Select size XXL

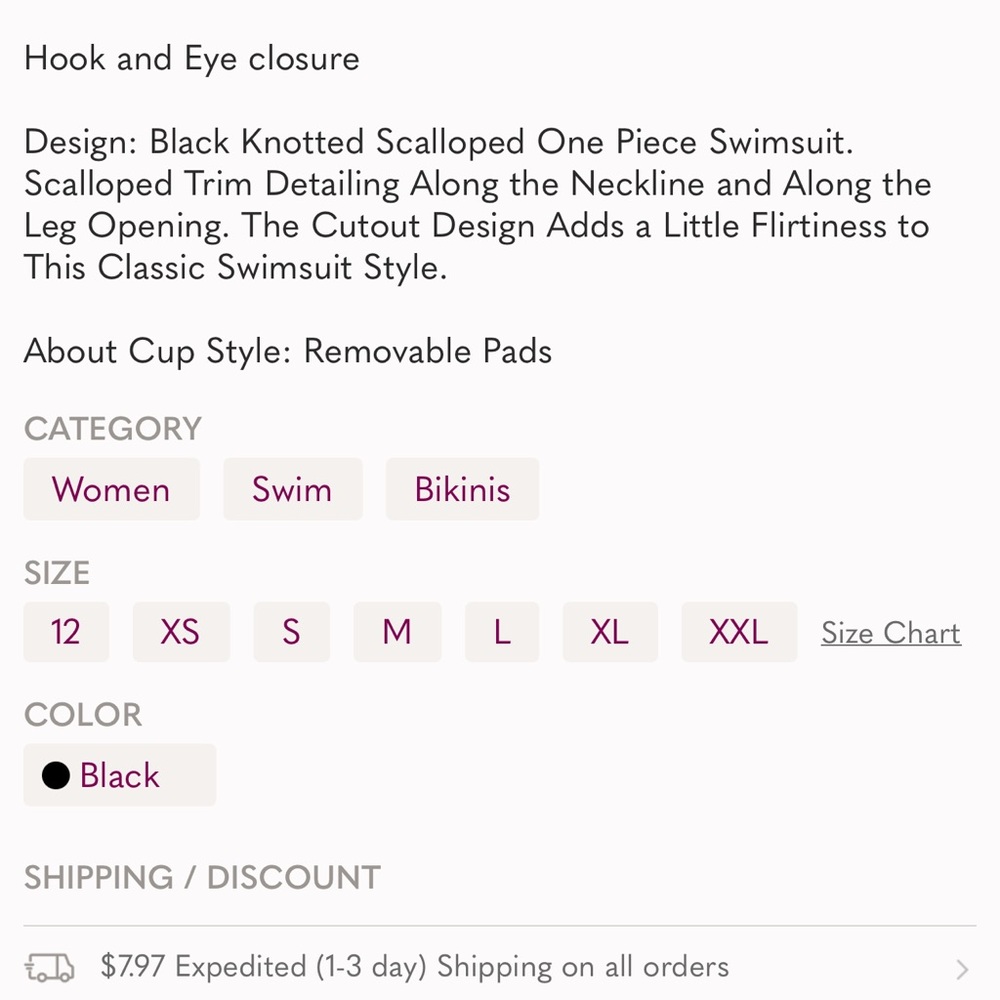tap(739, 632)
